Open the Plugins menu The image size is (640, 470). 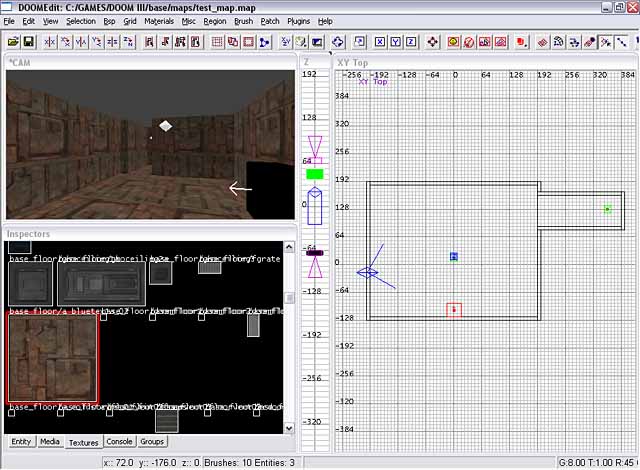pyautogui.click(x=299, y=20)
